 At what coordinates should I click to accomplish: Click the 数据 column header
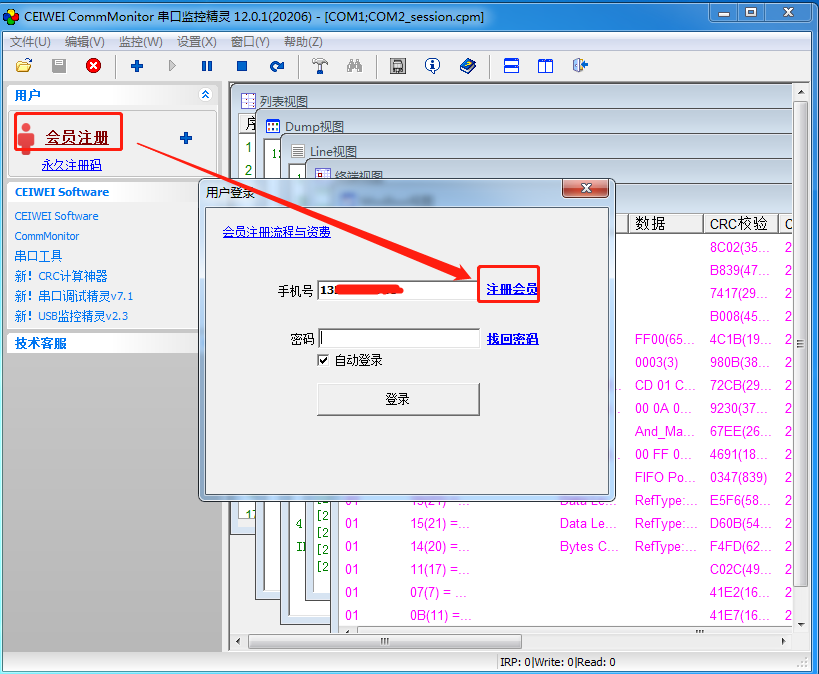click(665, 224)
